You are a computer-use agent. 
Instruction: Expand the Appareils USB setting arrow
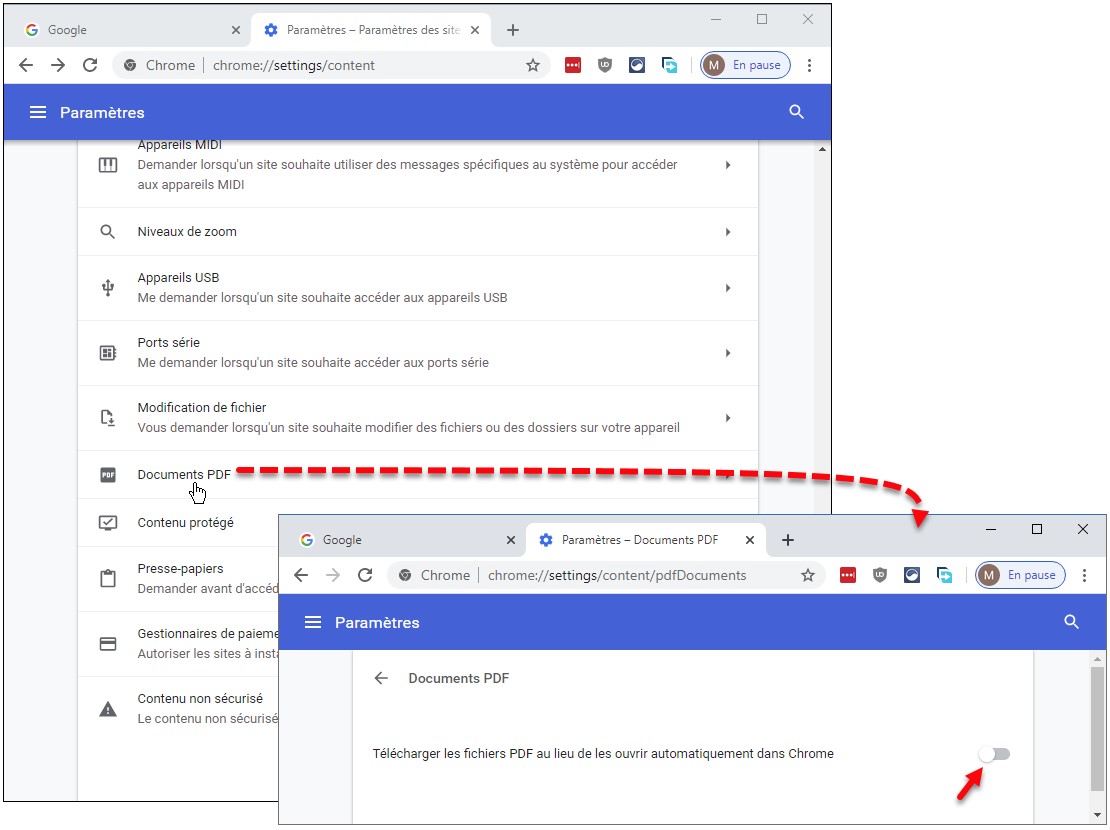[728, 288]
